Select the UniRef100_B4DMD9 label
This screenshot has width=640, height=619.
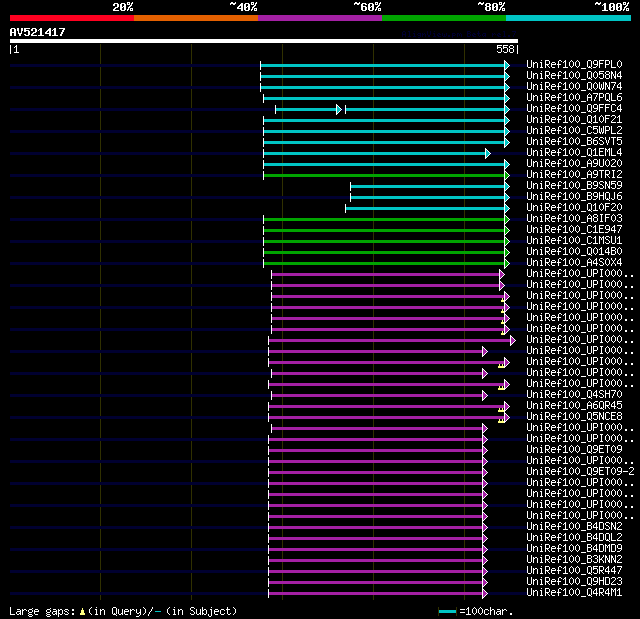click(574, 549)
